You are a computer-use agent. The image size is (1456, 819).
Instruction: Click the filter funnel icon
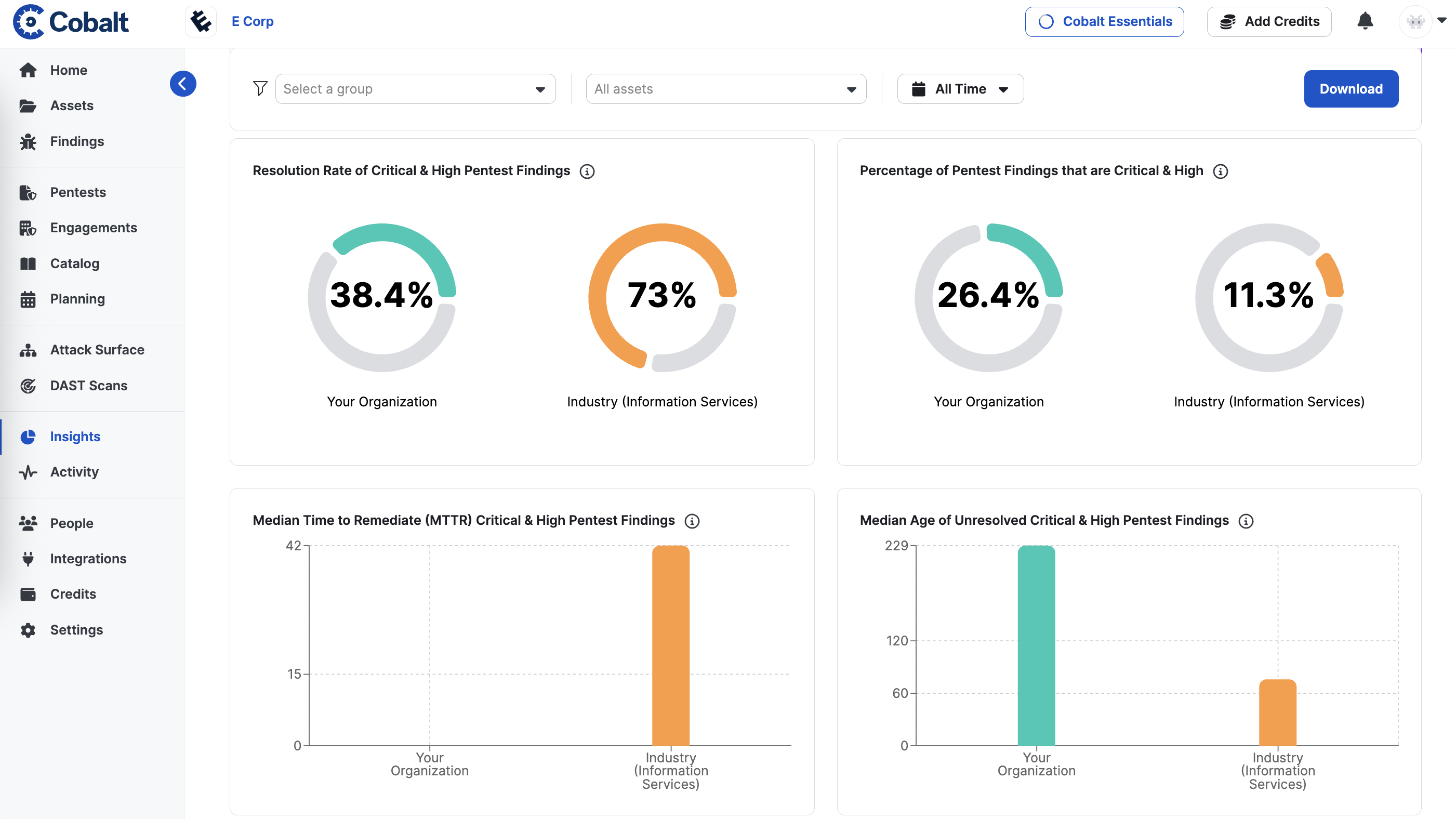point(260,89)
